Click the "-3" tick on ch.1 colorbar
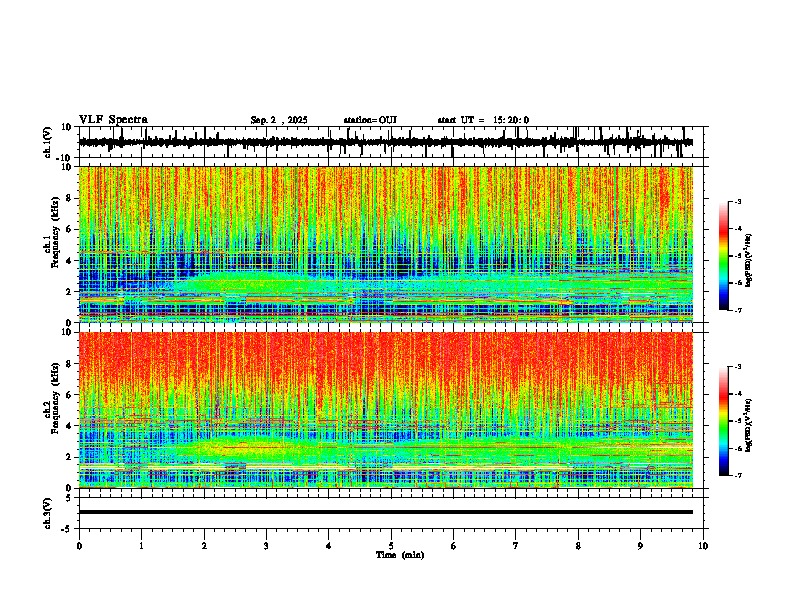 (738, 202)
